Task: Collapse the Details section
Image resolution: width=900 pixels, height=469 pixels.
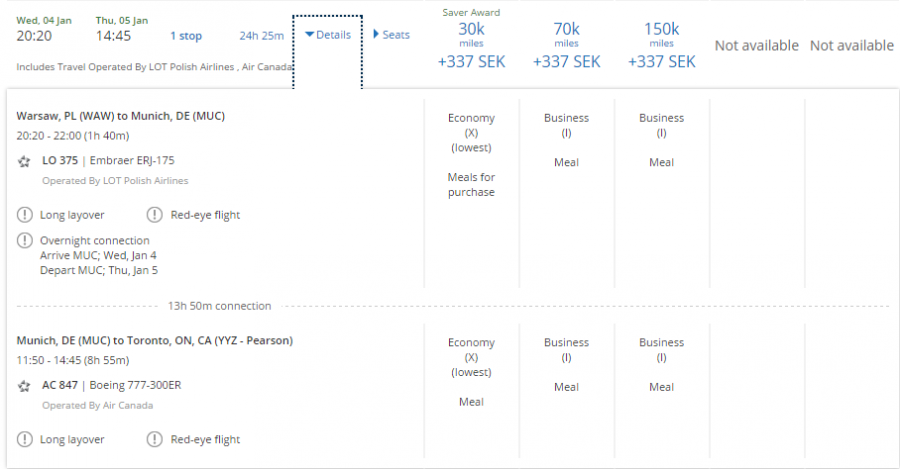Action: (x=328, y=35)
